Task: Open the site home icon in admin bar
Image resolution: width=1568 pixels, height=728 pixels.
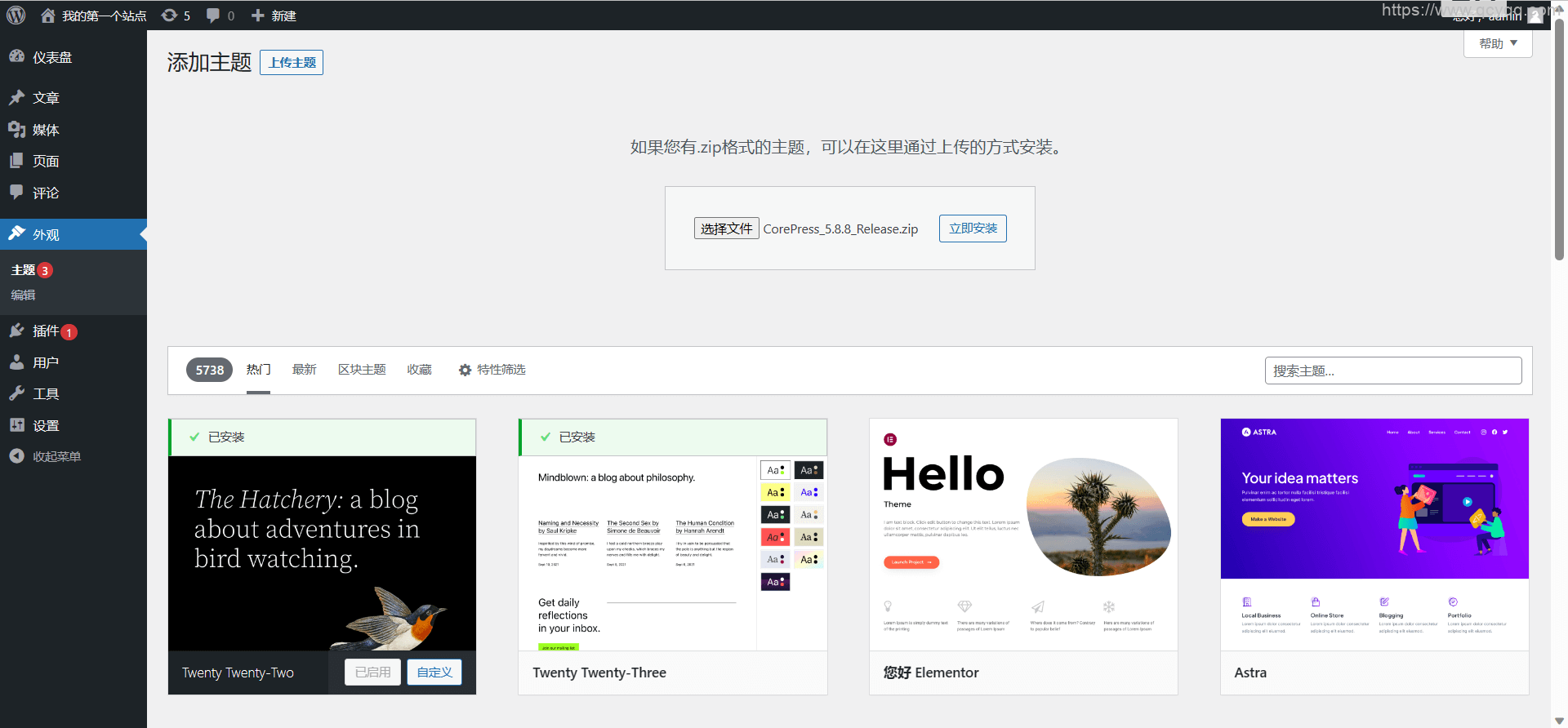Action: coord(48,16)
